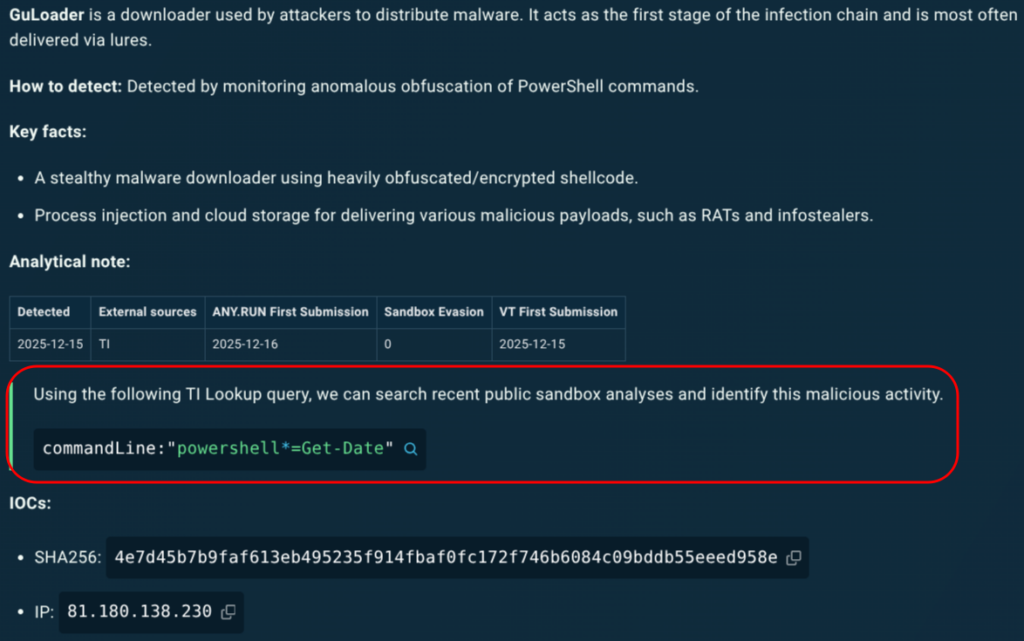1024x641 pixels.
Task: Click the "Detected" table column header
Action: pyautogui.click(x=44, y=312)
